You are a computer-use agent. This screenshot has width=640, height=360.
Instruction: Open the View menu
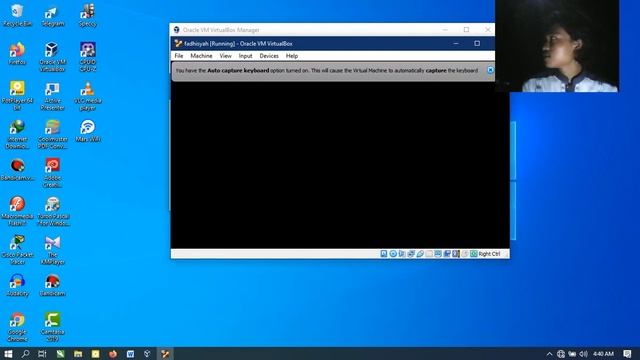click(225, 56)
